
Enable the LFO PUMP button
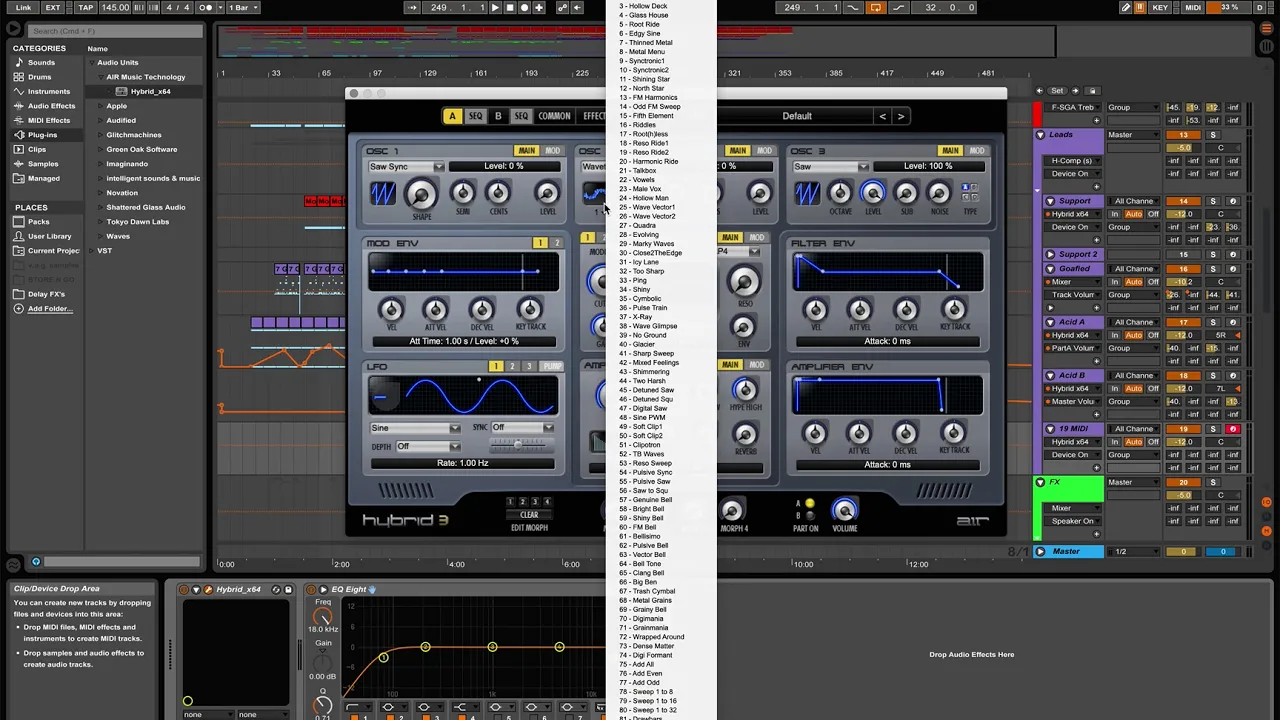pyautogui.click(x=551, y=367)
